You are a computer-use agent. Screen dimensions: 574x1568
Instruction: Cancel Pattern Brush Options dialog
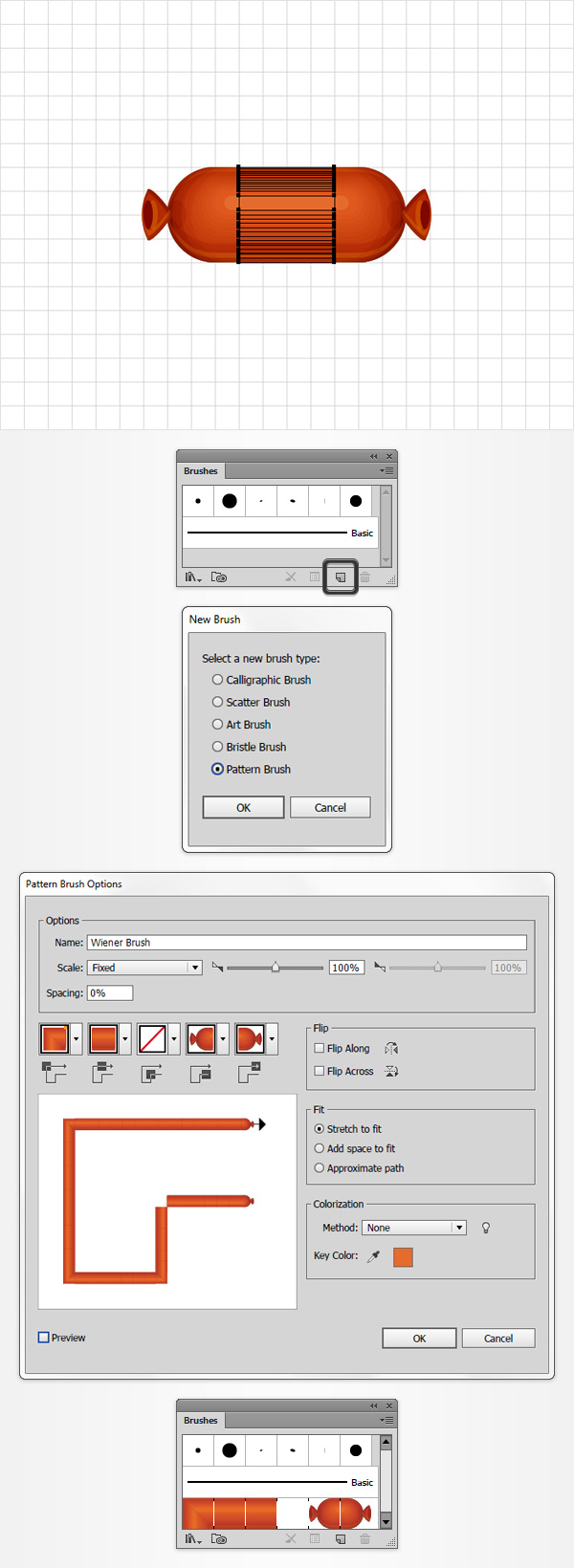coord(498,1339)
